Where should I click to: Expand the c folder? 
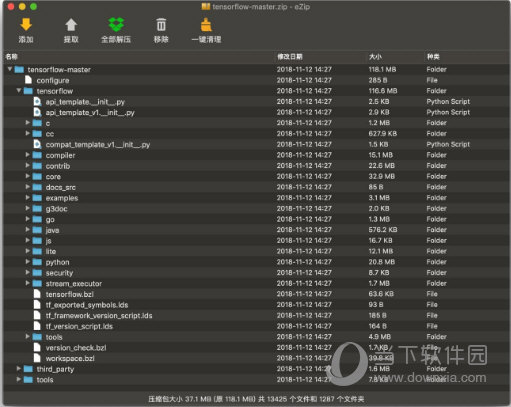click(x=28, y=123)
